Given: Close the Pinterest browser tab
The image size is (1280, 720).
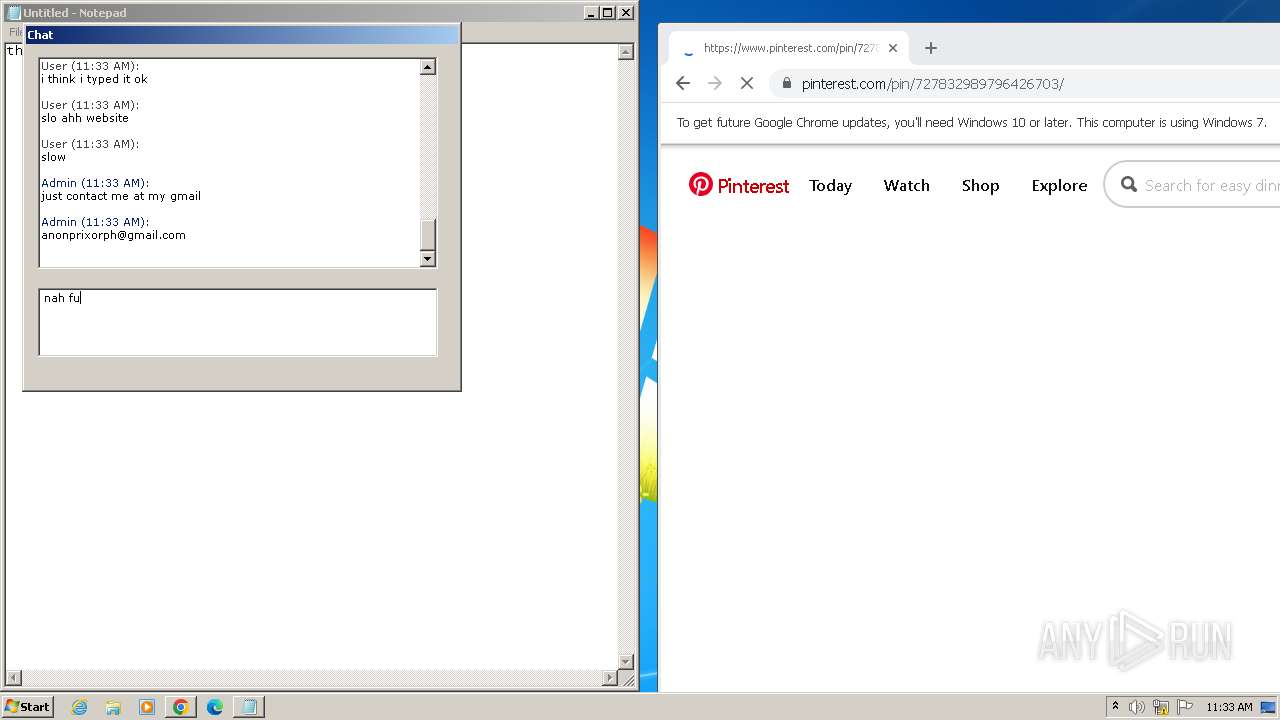Looking at the screenshot, I should [893, 48].
